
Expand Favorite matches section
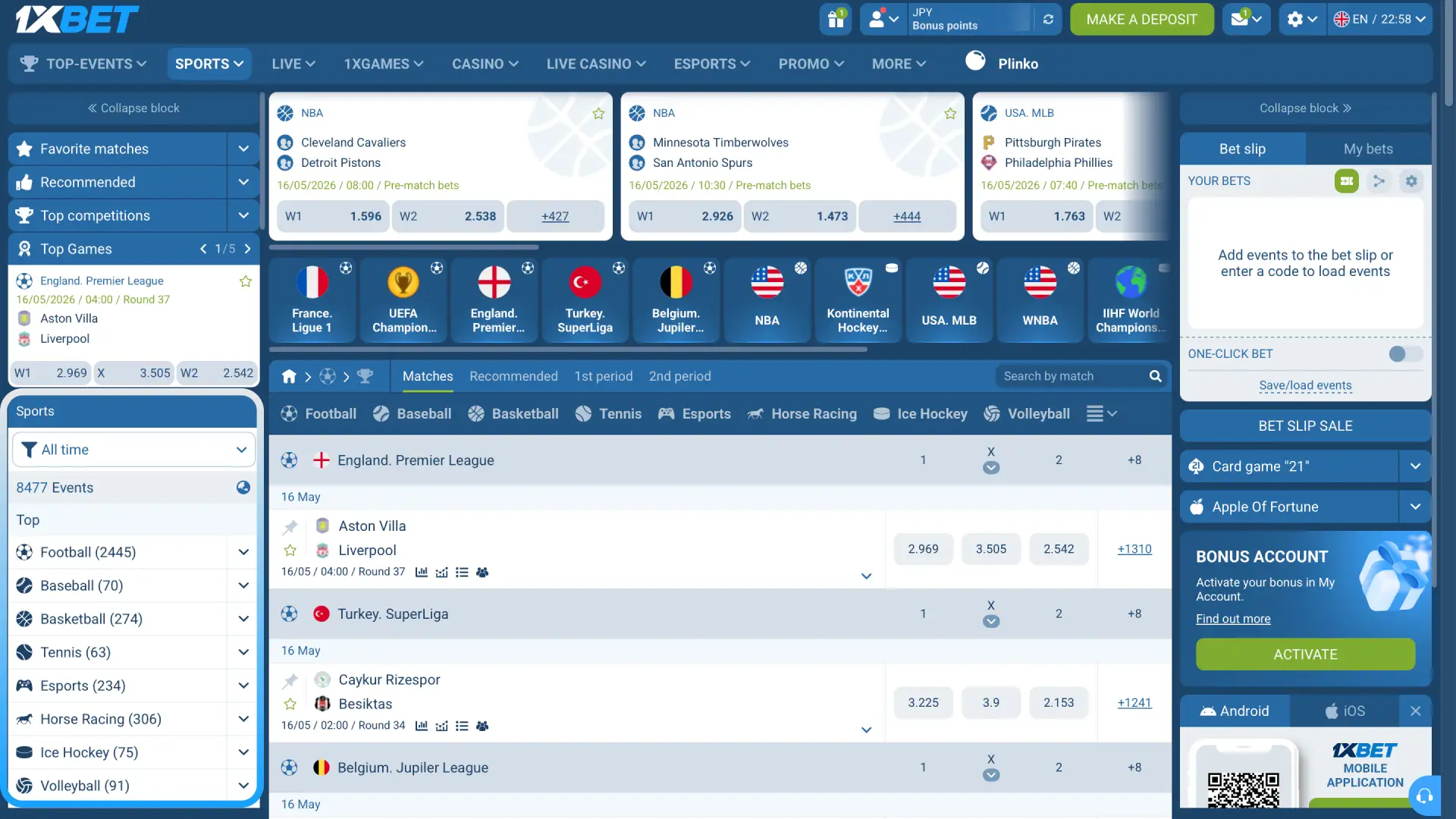[x=243, y=149]
